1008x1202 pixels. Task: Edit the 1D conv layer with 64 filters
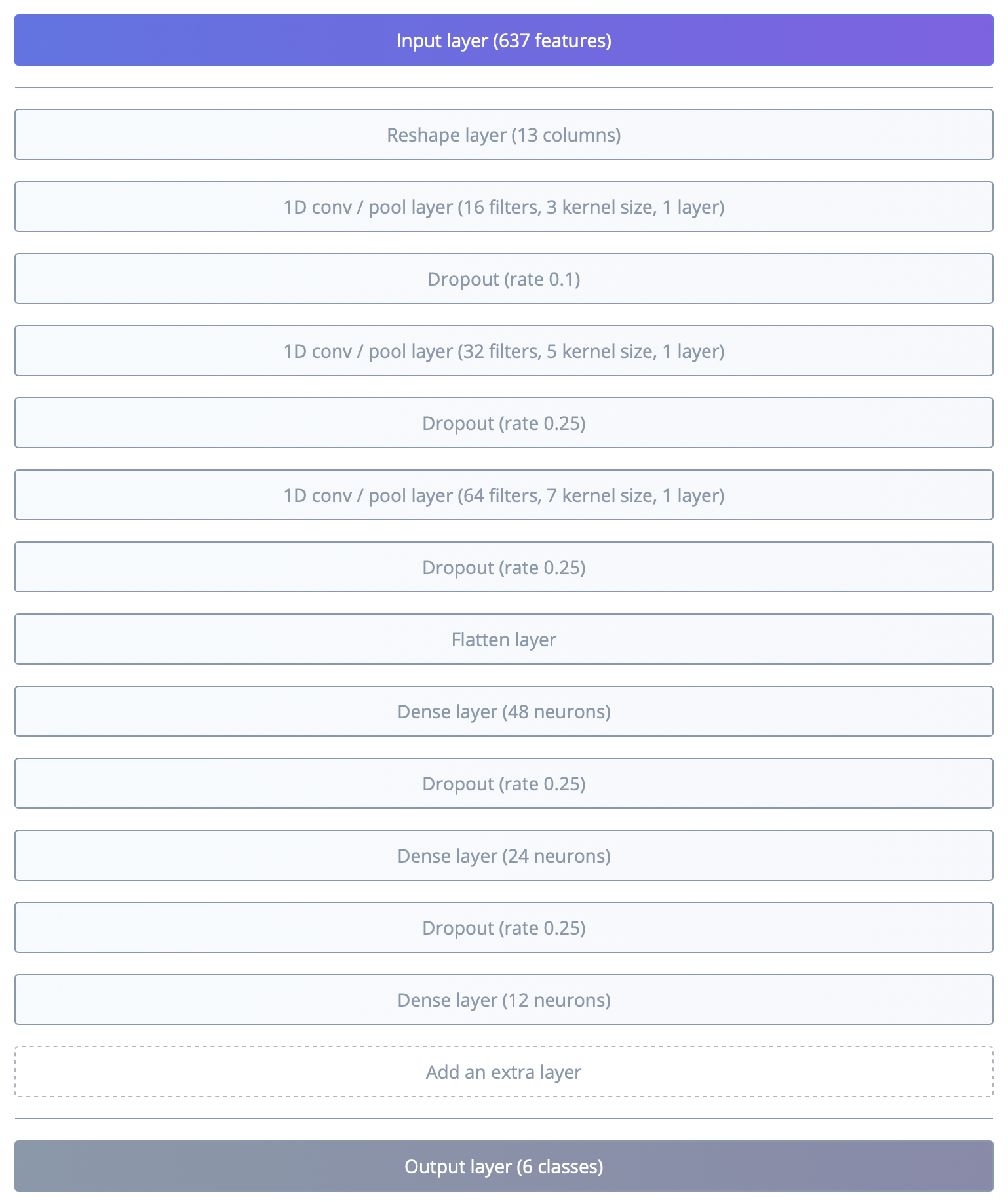pos(503,495)
